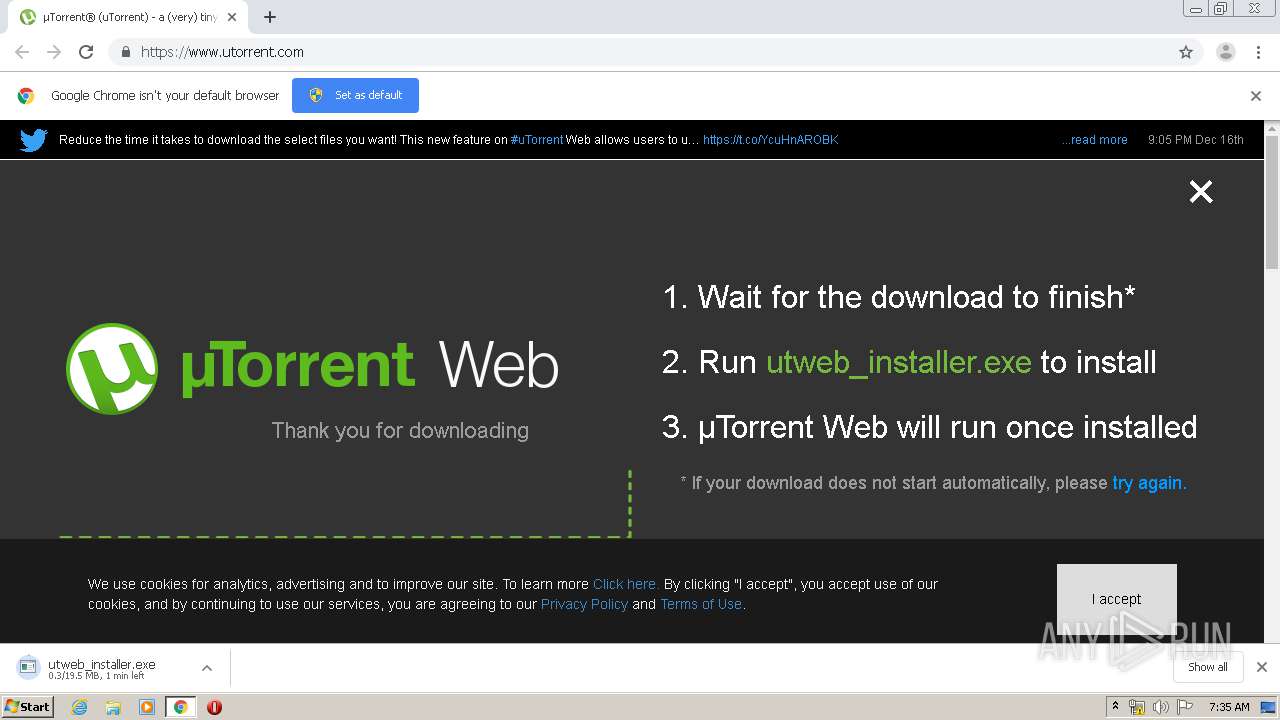Open a new tab with plus button
Screen dimensions: 1280x720
pyautogui.click(x=270, y=17)
